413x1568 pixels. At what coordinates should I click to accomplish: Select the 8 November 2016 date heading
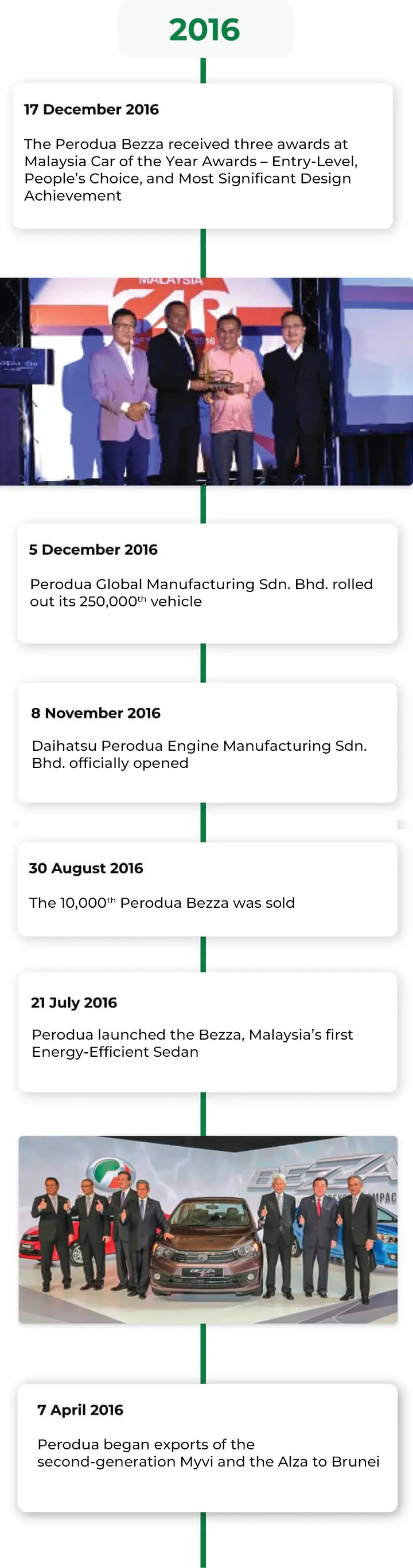click(x=96, y=713)
